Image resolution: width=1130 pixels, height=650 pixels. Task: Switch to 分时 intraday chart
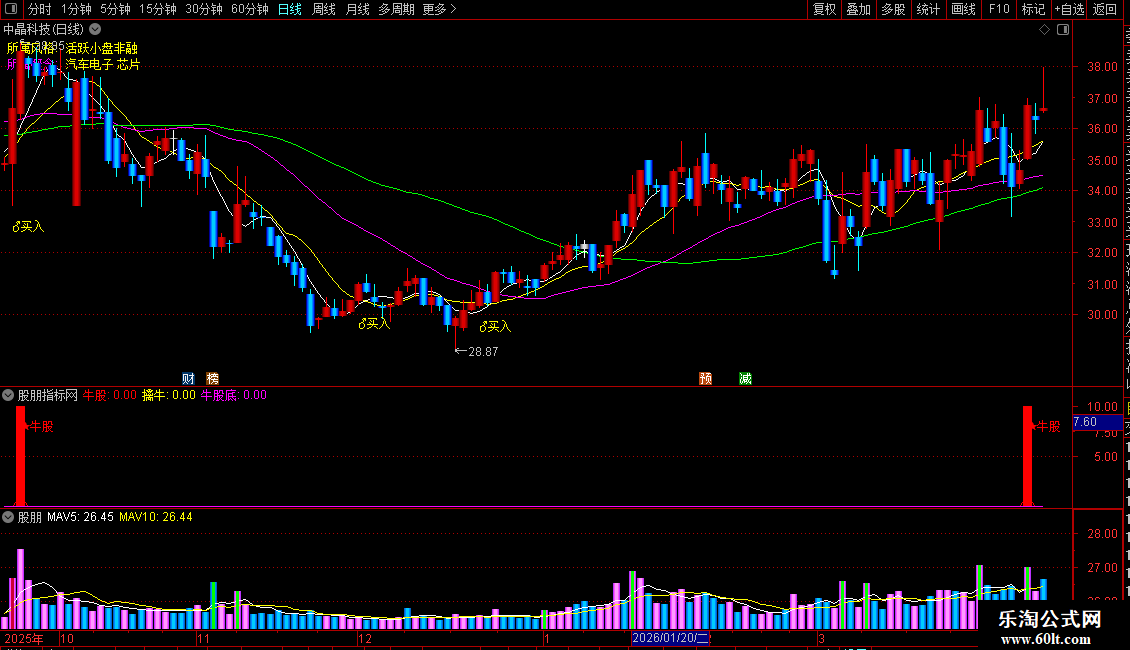coord(40,9)
